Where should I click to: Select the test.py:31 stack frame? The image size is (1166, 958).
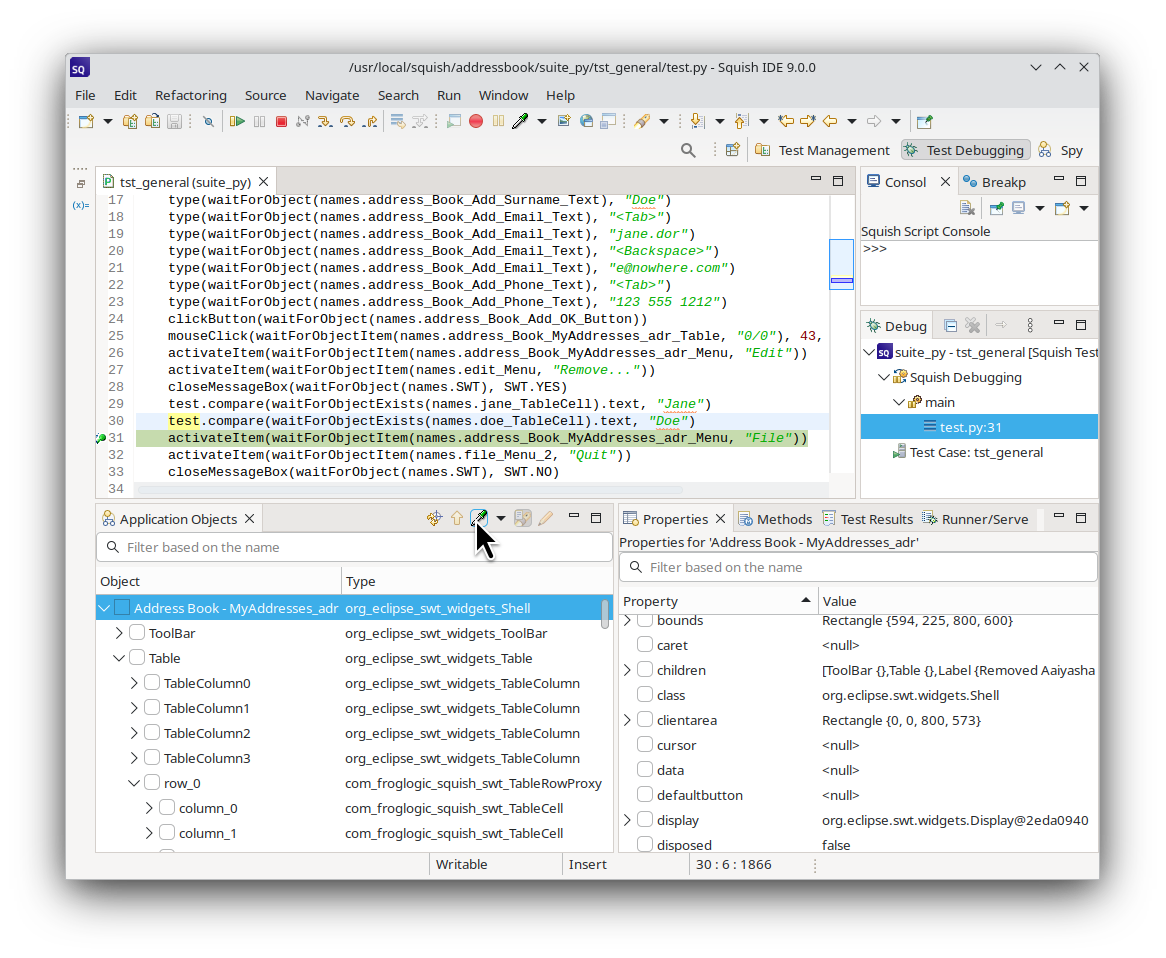pyautogui.click(x=970, y=427)
